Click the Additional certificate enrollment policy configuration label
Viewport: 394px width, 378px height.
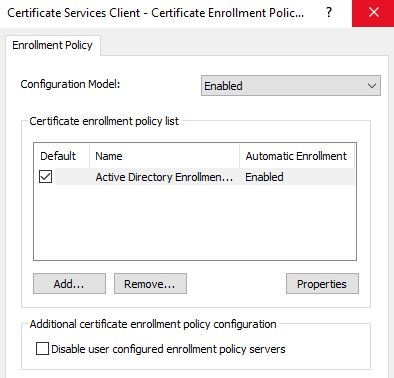click(x=153, y=324)
